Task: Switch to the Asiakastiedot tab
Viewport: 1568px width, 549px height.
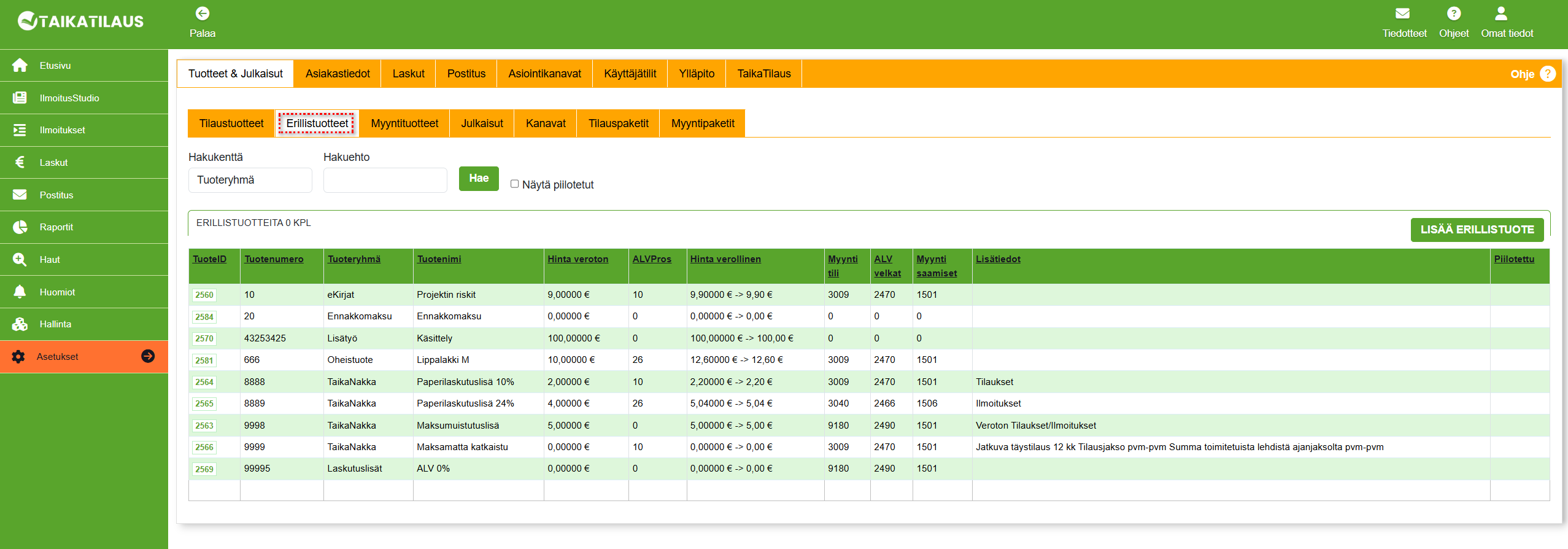Action: (338, 74)
